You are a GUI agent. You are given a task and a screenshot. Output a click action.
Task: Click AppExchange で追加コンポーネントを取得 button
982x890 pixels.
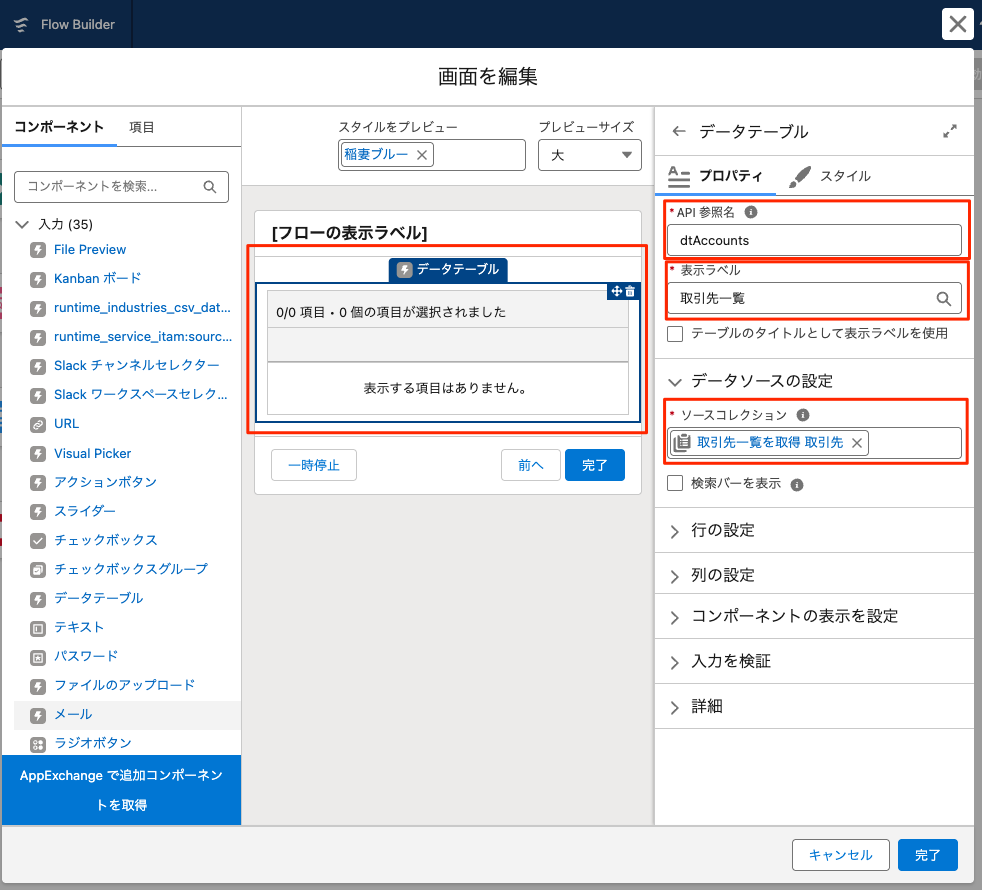121,790
